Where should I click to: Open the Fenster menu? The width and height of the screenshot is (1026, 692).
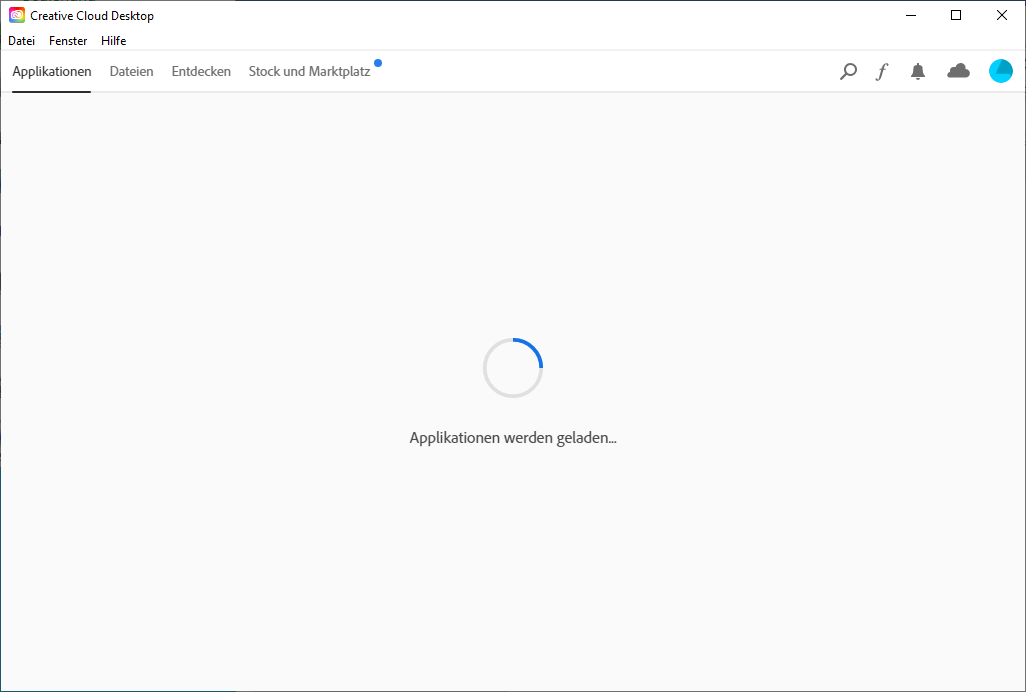68,41
